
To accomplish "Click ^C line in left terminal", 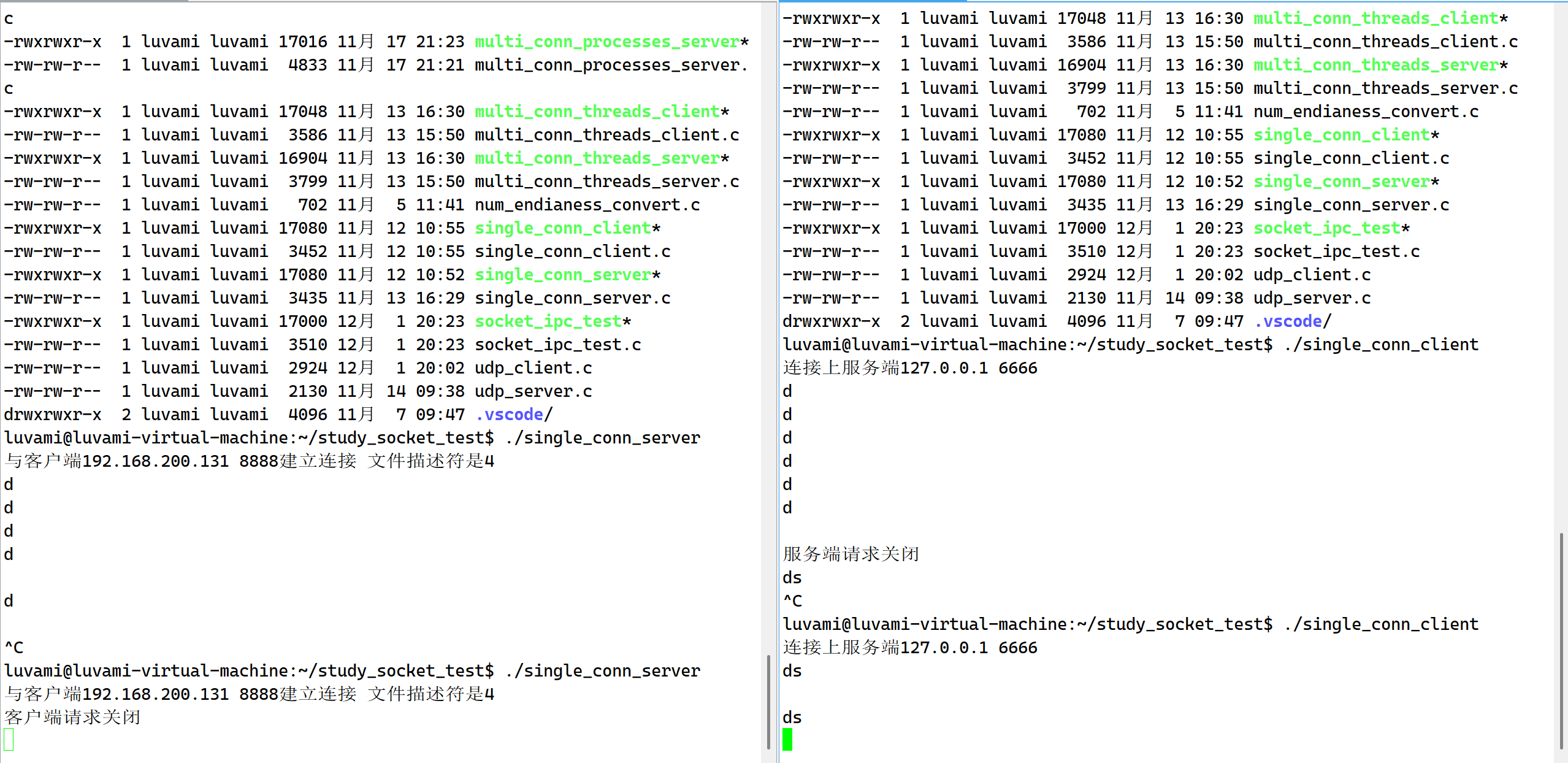I will 14,648.
